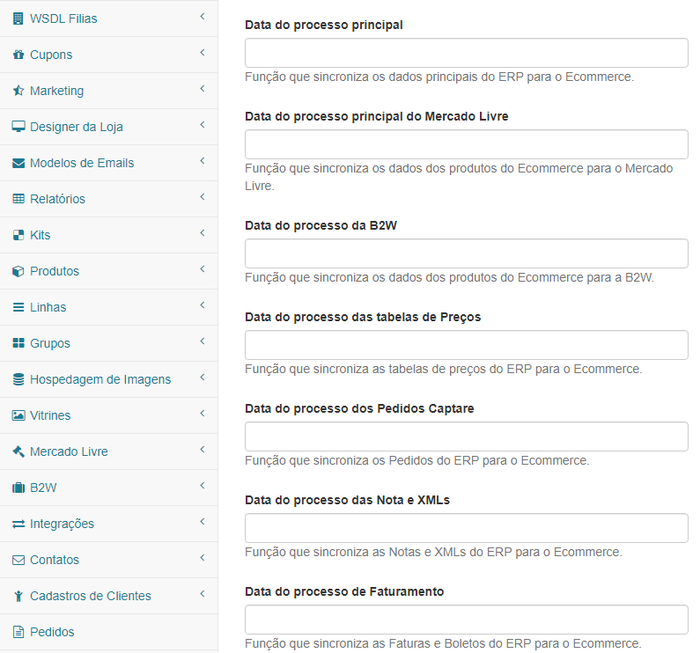Click the gavel icon beside Mercado Livre
Image resolution: width=700 pixels, height=653 pixels.
tap(18, 451)
